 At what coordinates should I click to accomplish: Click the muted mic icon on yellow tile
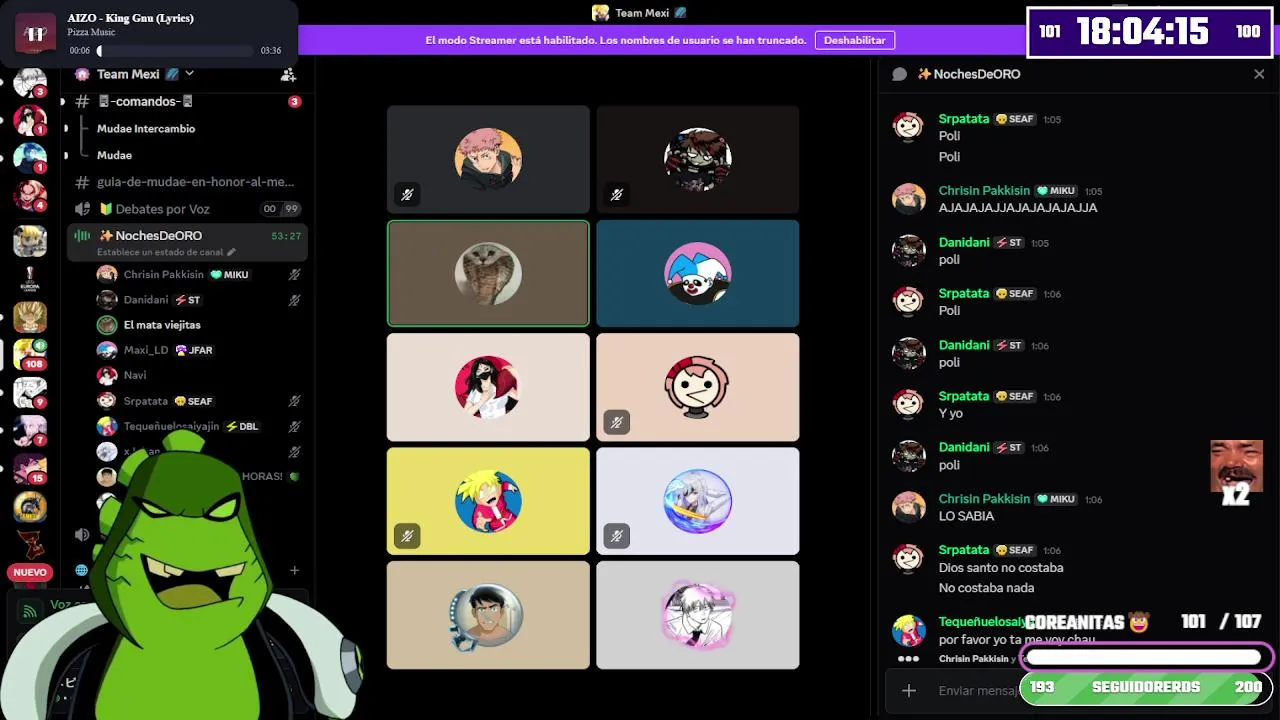407,537
